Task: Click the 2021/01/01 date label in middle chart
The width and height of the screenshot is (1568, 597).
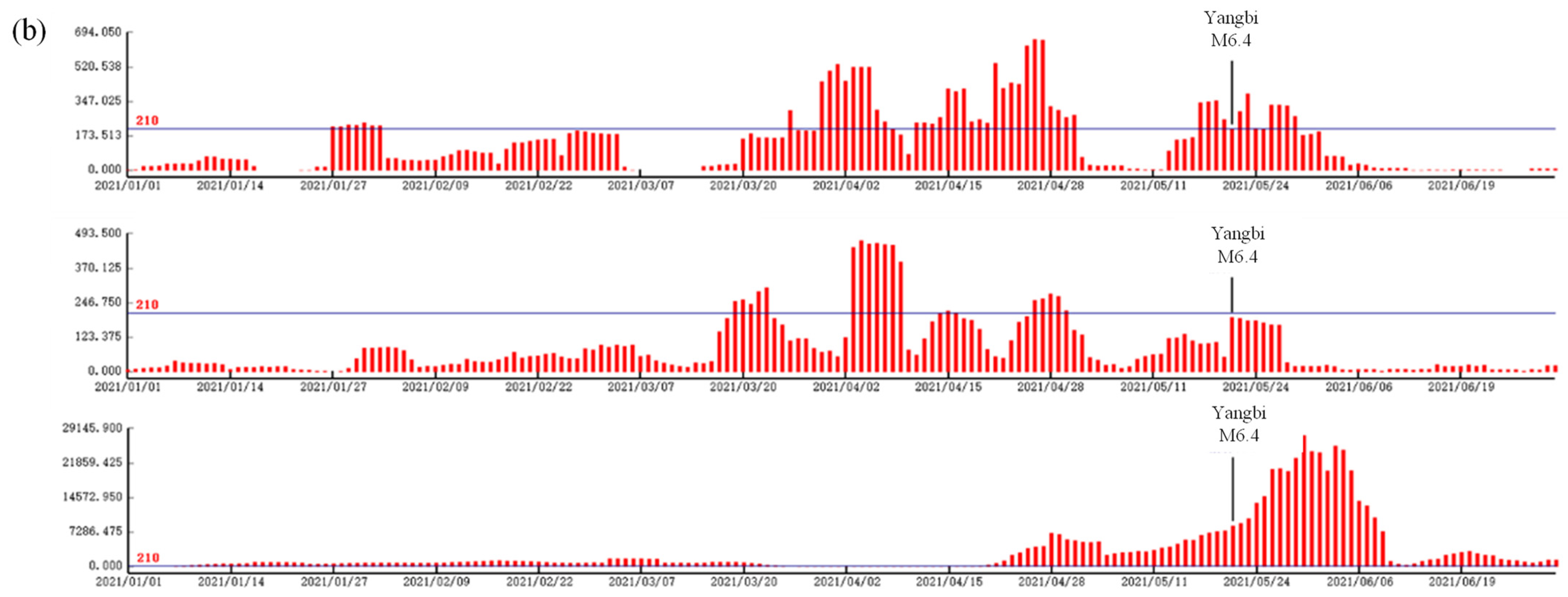Action: 128,386
